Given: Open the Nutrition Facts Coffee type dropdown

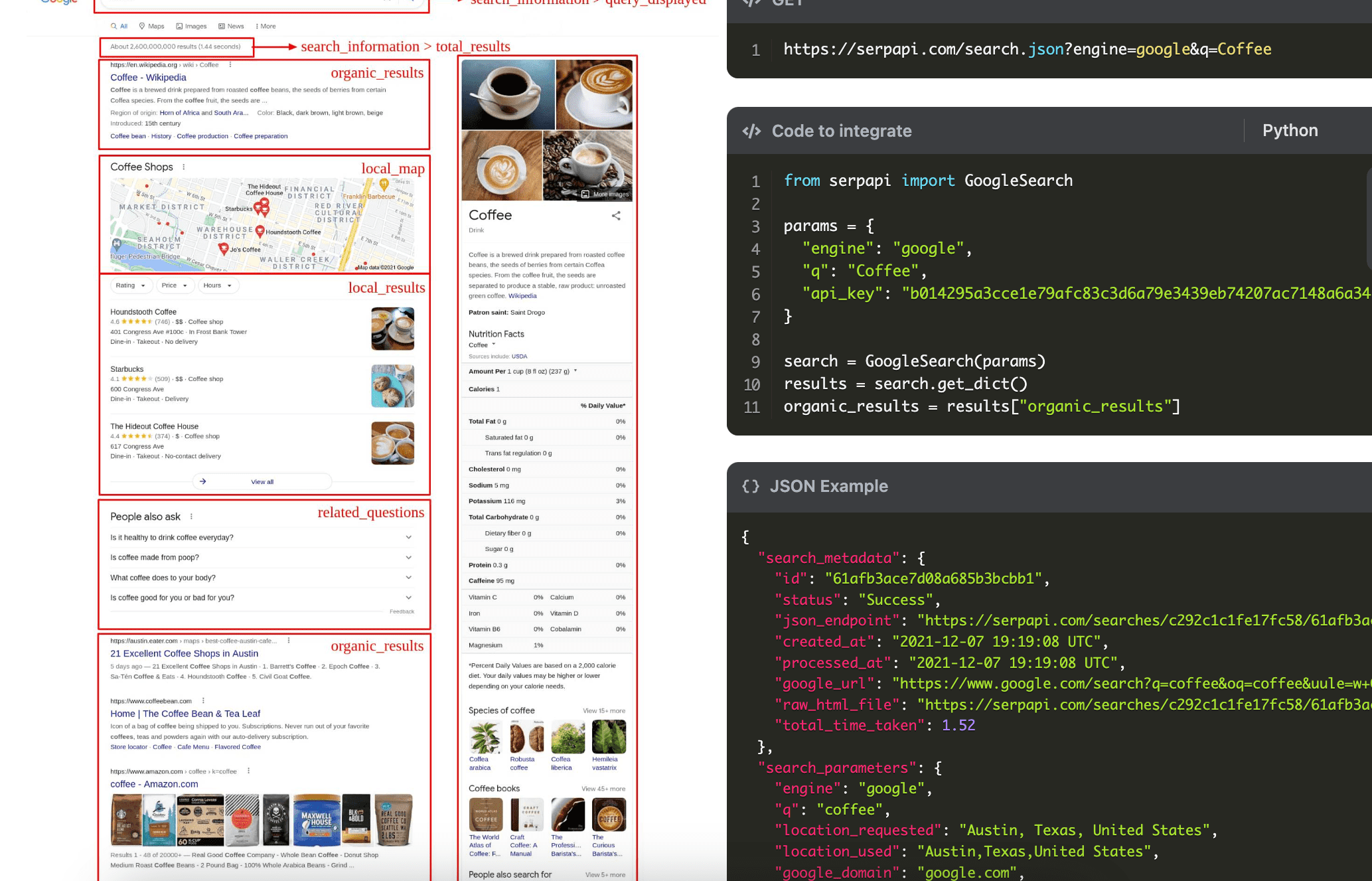Looking at the screenshot, I should tap(483, 345).
